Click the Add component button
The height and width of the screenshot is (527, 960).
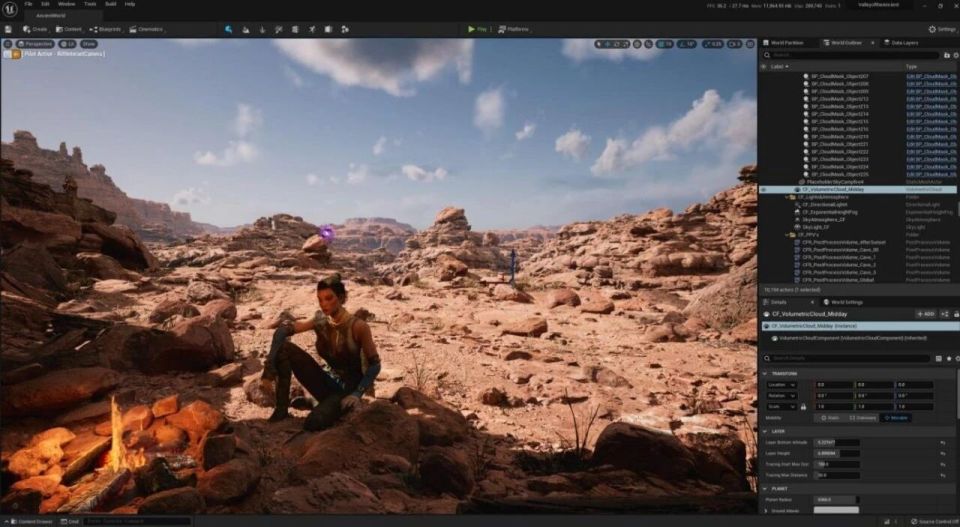pos(925,314)
